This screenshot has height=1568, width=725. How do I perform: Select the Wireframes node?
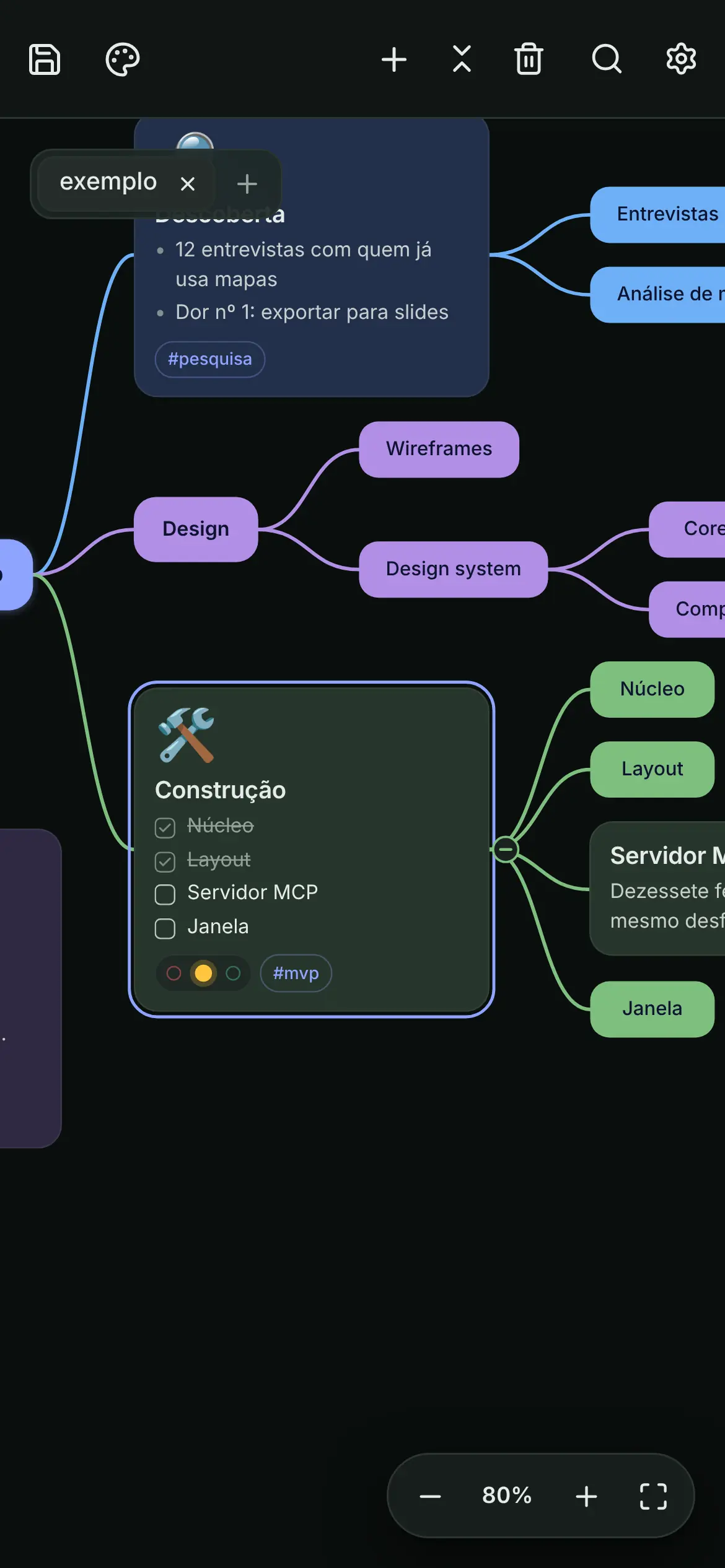[439, 449]
